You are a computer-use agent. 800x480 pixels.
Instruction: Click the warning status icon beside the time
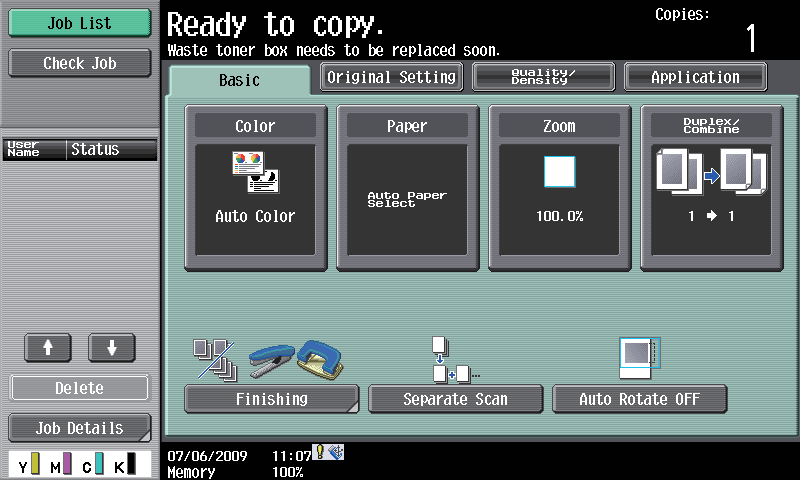pyautogui.click(x=319, y=452)
